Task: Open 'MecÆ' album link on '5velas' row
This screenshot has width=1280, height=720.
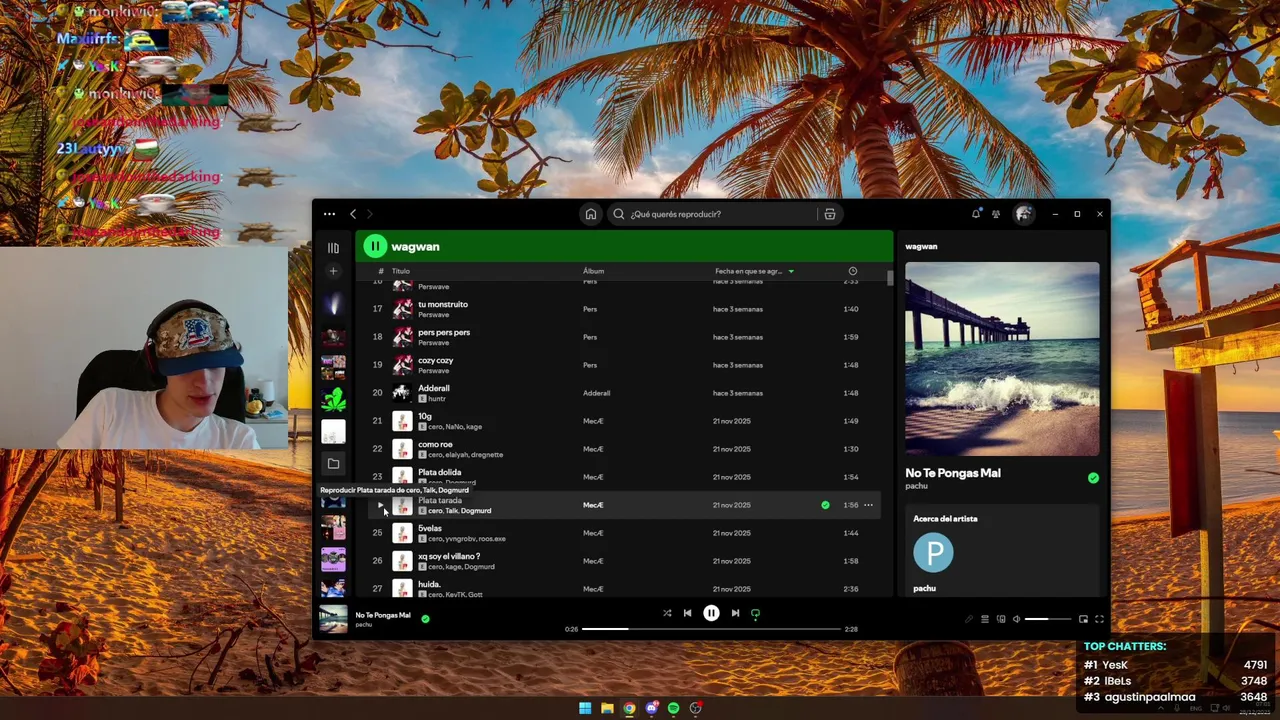Action: [593, 533]
